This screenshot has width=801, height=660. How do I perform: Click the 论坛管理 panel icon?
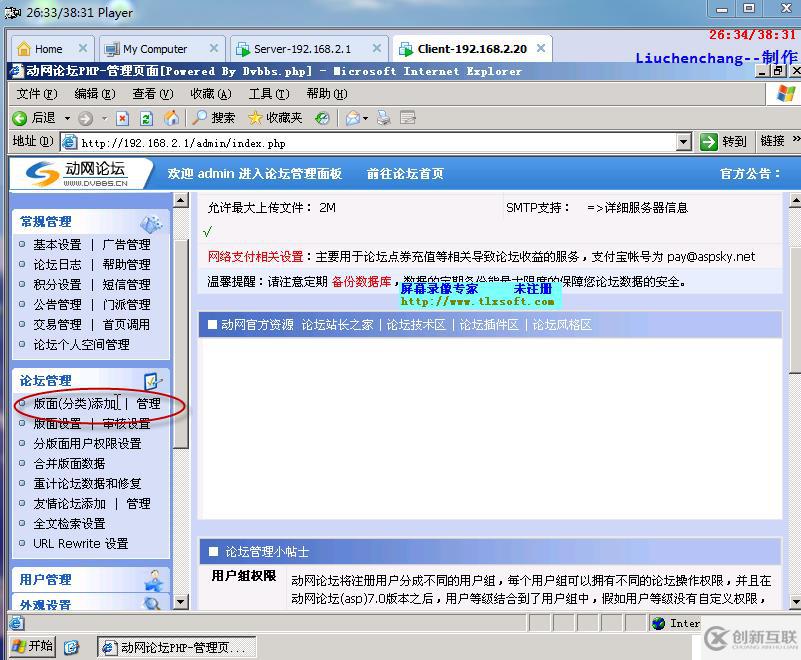pyautogui.click(x=153, y=381)
